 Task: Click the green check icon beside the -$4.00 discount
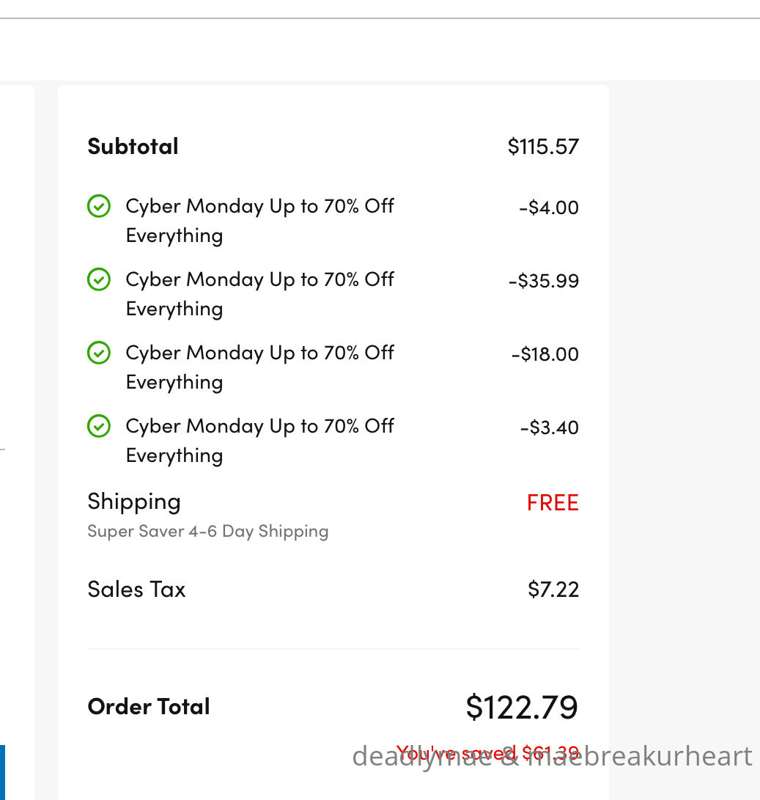(x=98, y=206)
